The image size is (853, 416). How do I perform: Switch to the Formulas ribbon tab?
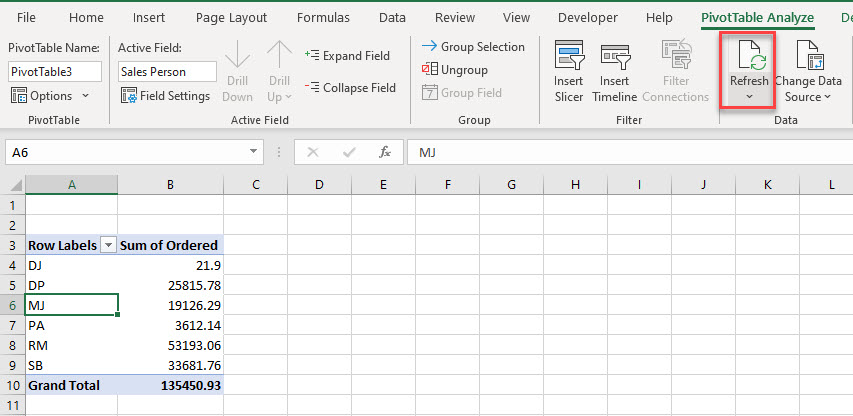coord(322,17)
